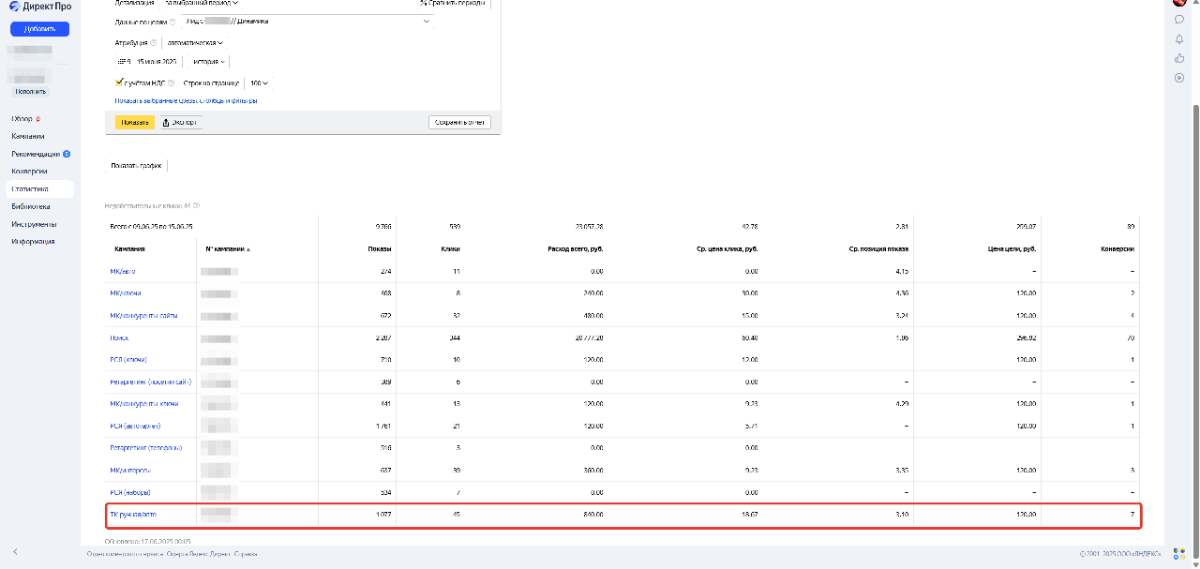Click the Пополнить balance button
1200x569 pixels.
point(30,91)
